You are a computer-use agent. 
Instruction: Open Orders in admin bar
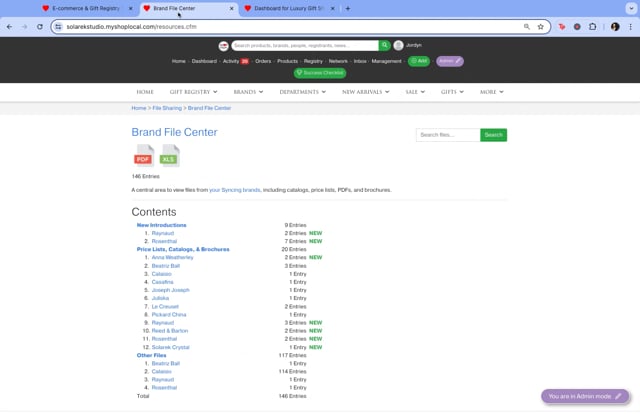[263, 61]
